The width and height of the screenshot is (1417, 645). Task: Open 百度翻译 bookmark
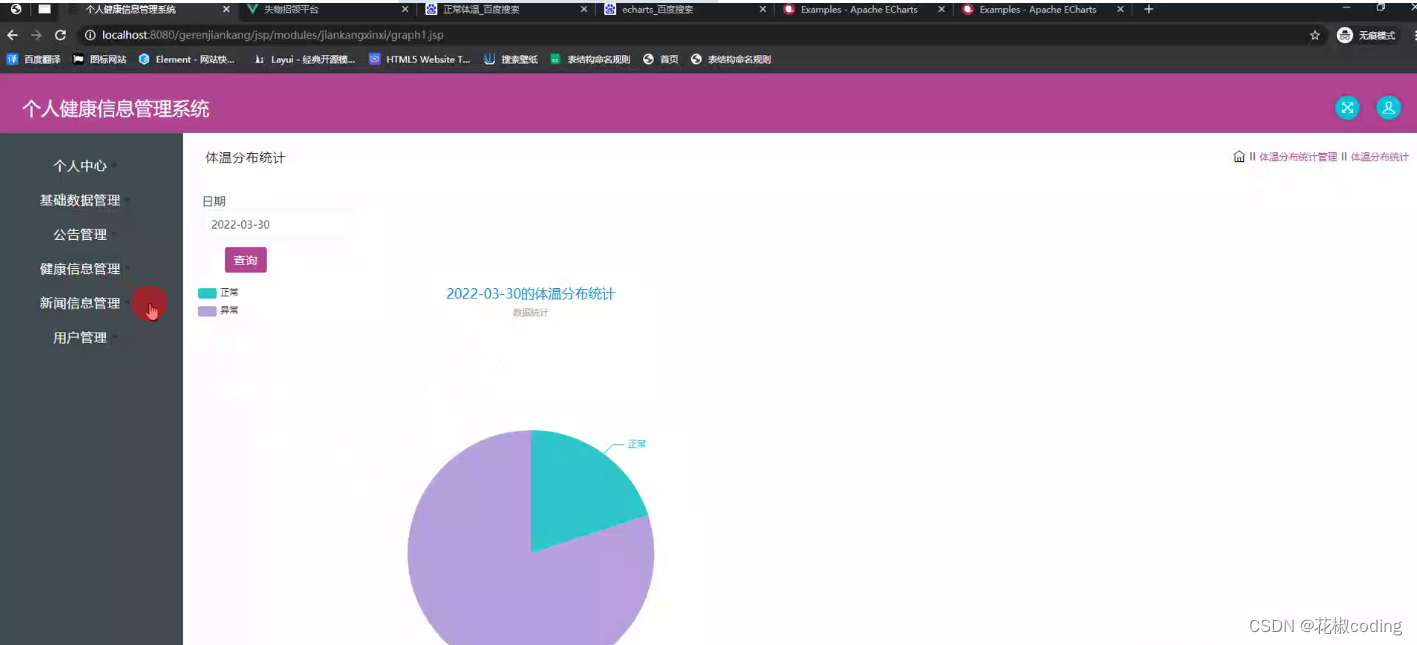tap(34, 59)
